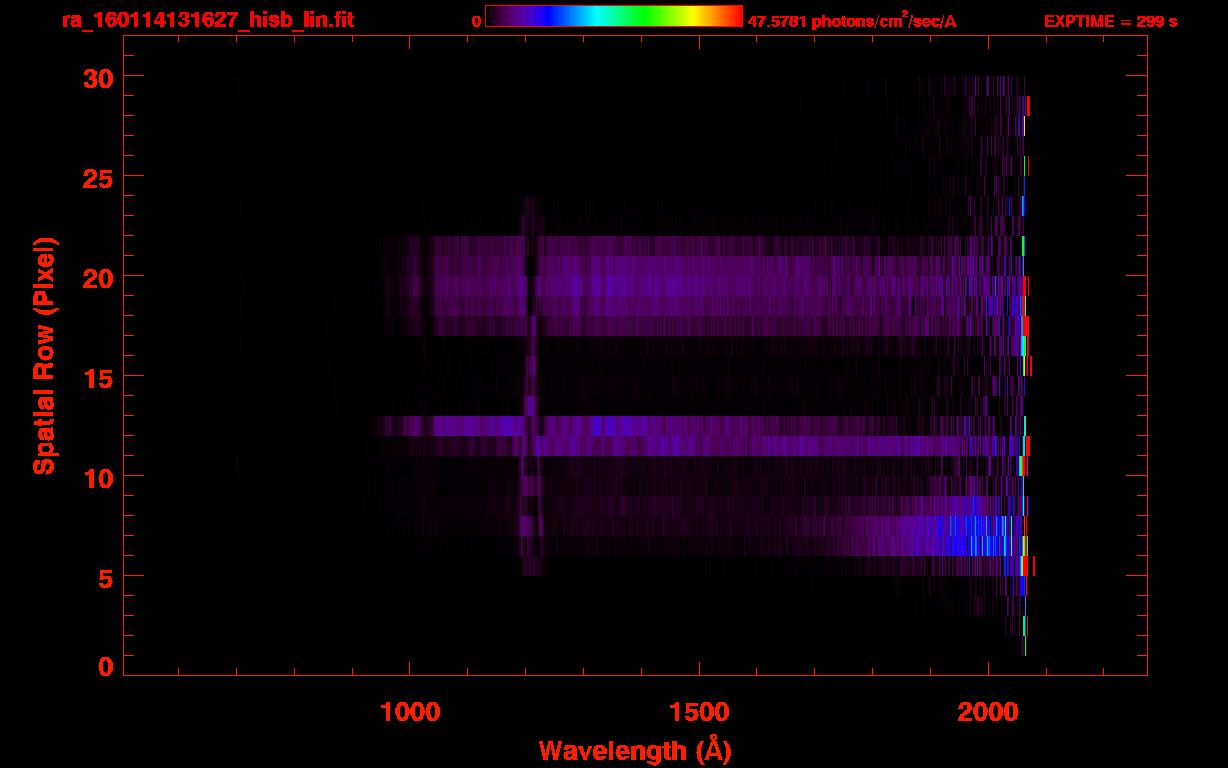Click the rainbow color scale bar

614,16
